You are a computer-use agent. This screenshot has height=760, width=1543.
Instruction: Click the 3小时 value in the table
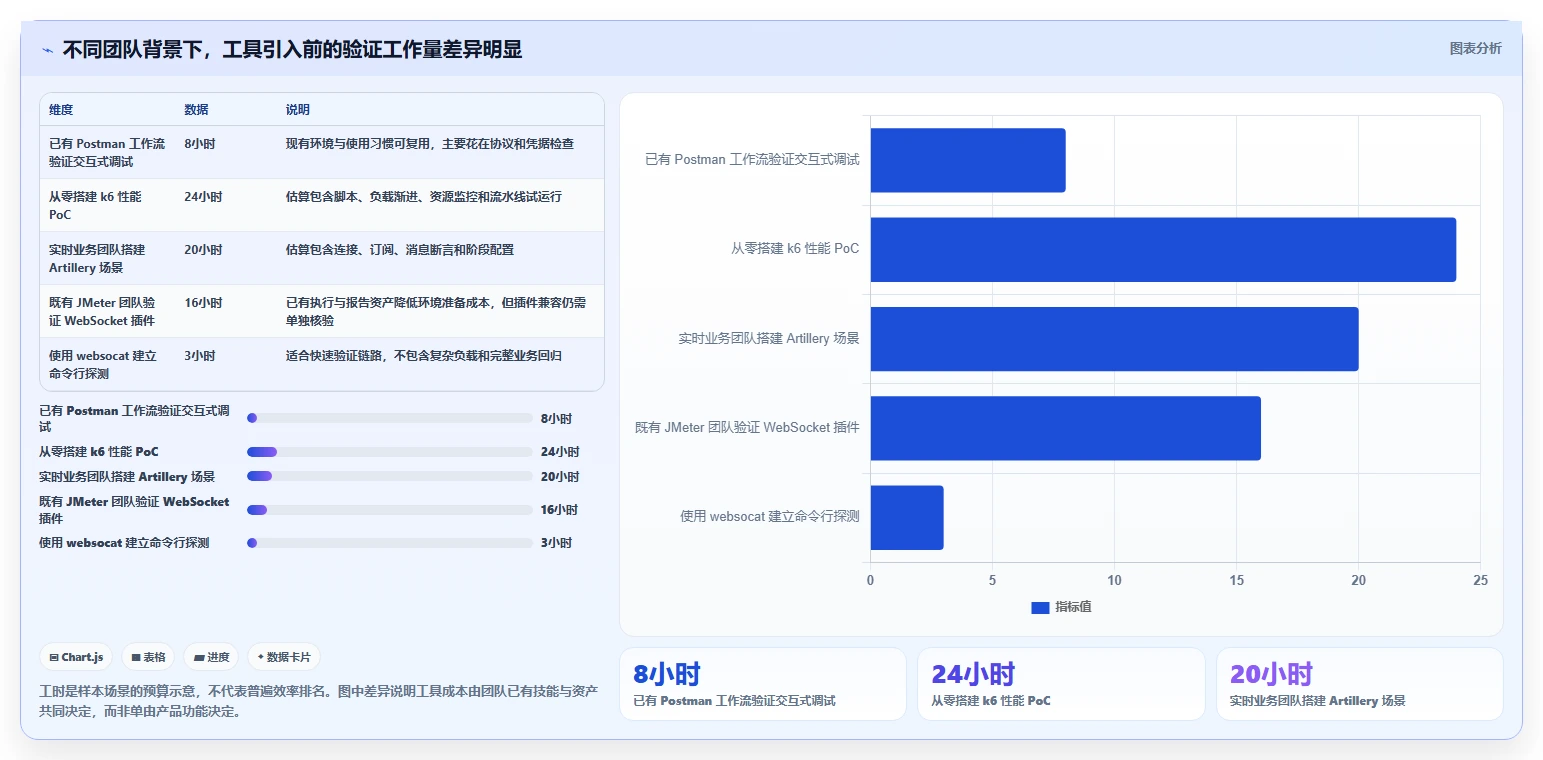(x=199, y=356)
